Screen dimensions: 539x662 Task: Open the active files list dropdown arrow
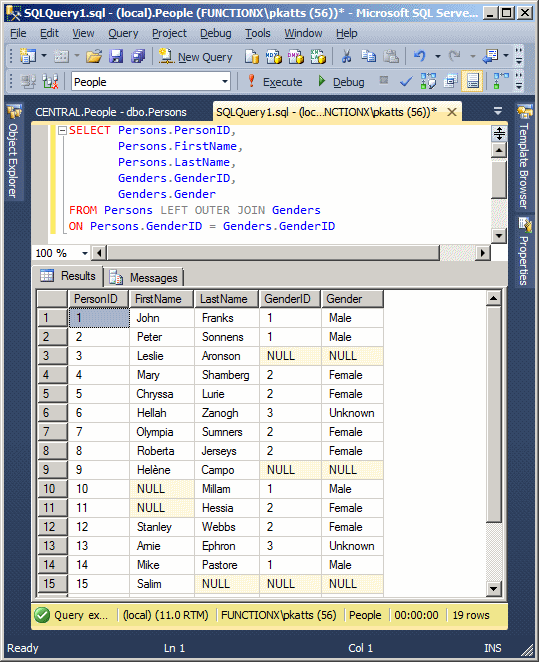[498, 112]
